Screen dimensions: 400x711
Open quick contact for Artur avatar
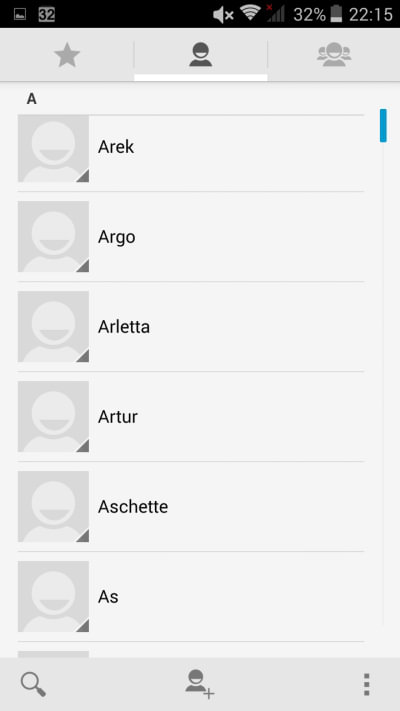point(53,416)
